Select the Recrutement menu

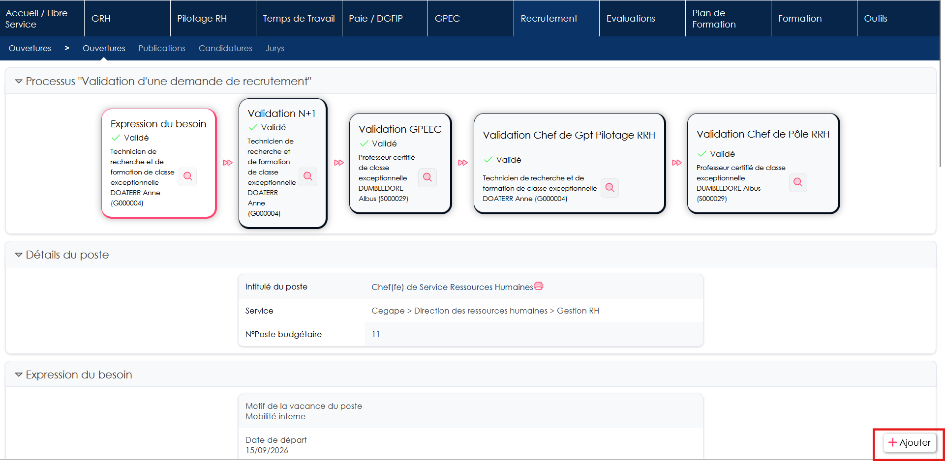tap(556, 19)
